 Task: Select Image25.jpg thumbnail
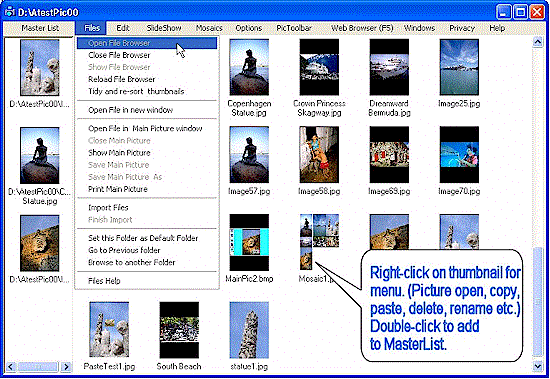pyautogui.click(x=459, y=67)
